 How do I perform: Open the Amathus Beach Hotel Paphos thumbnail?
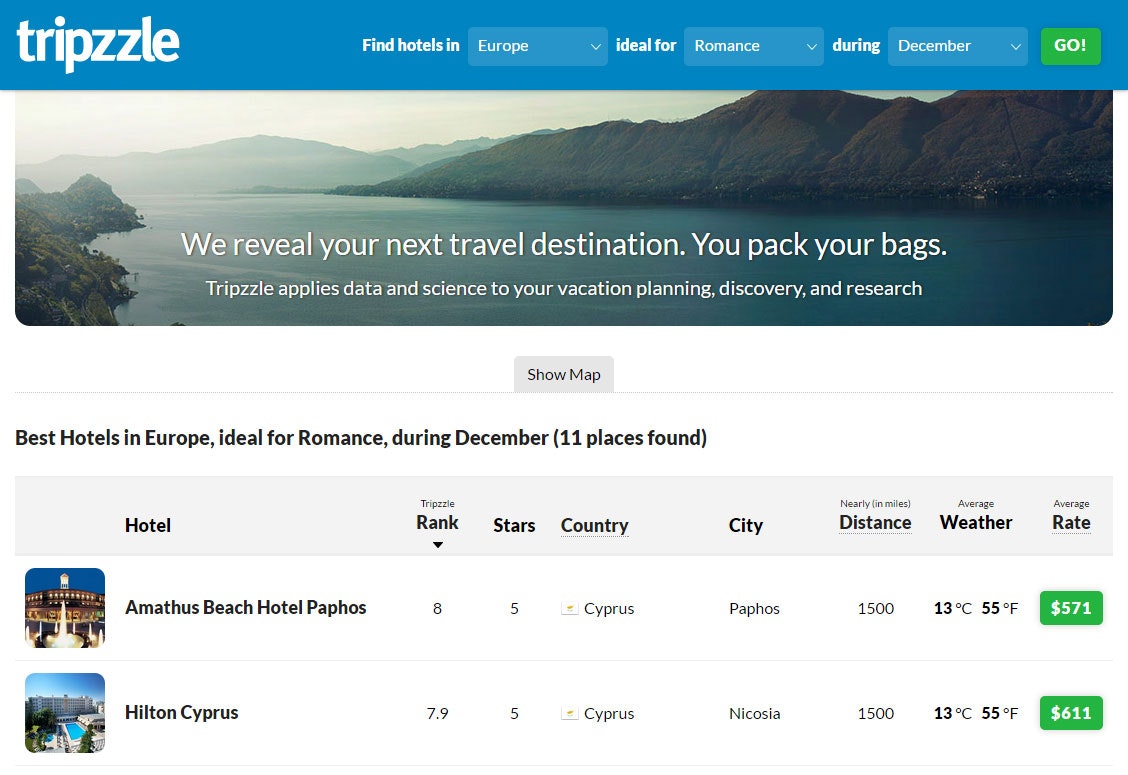(x=65, y=608)
